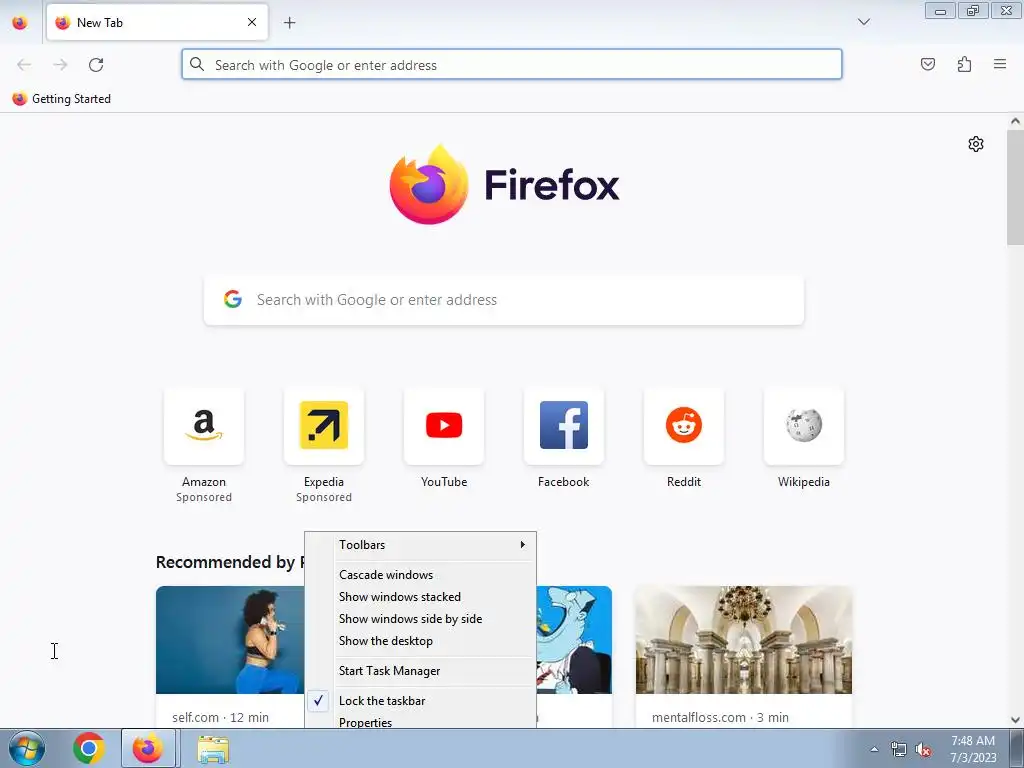Click the page scrollbar thumb
This screenshot has height=768, width=1024.
point(1015,187)
